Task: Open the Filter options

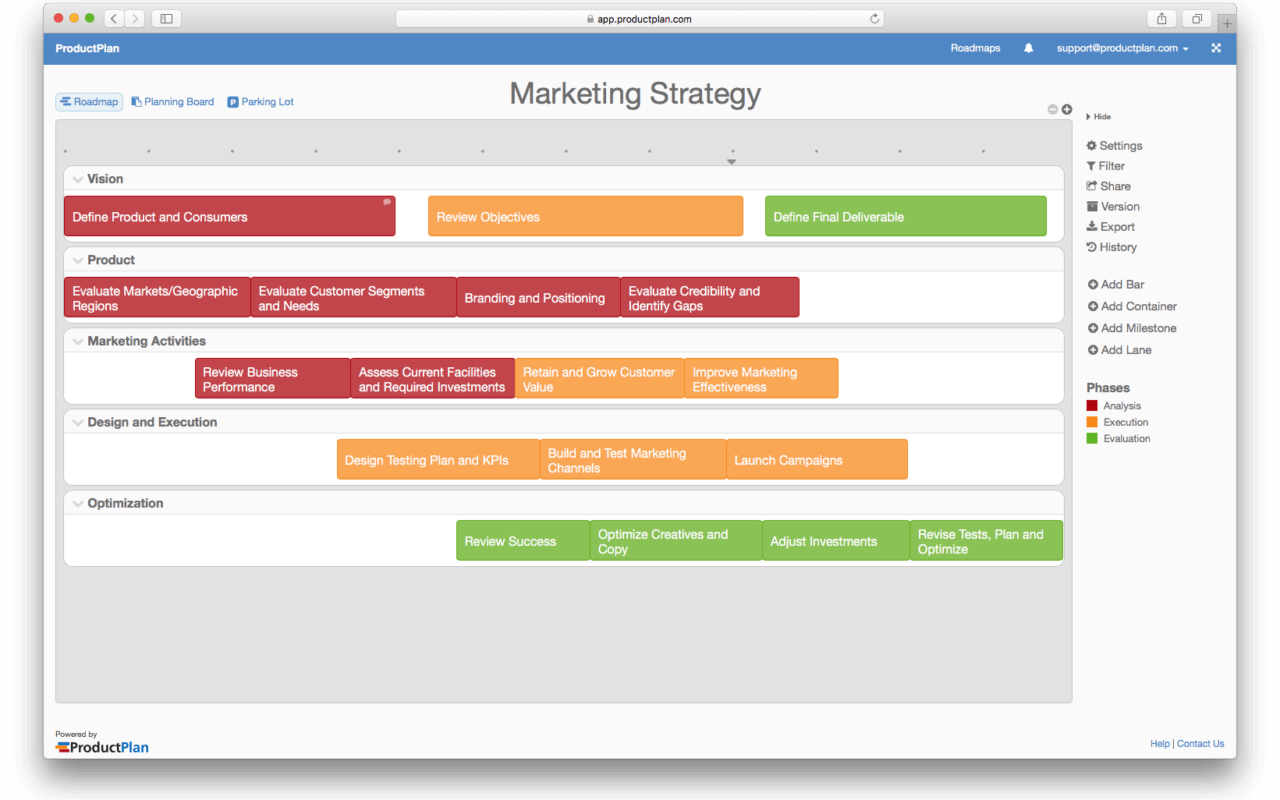Action: click(x=1108, y=165)
